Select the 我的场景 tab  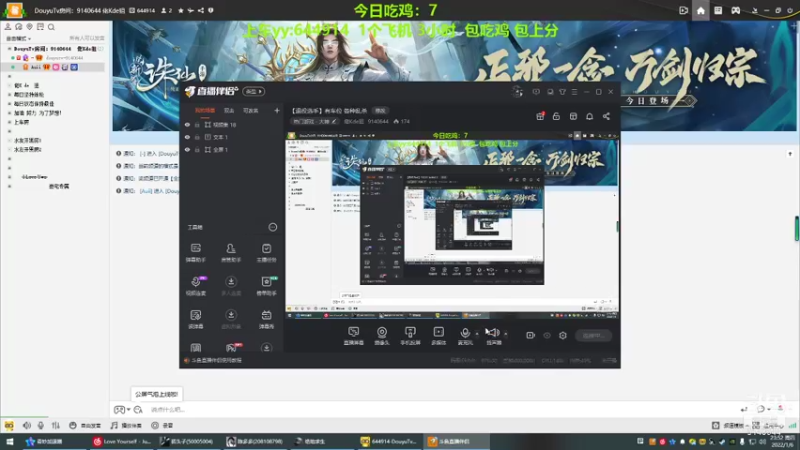pyautogui.click(x=205, y=110)
